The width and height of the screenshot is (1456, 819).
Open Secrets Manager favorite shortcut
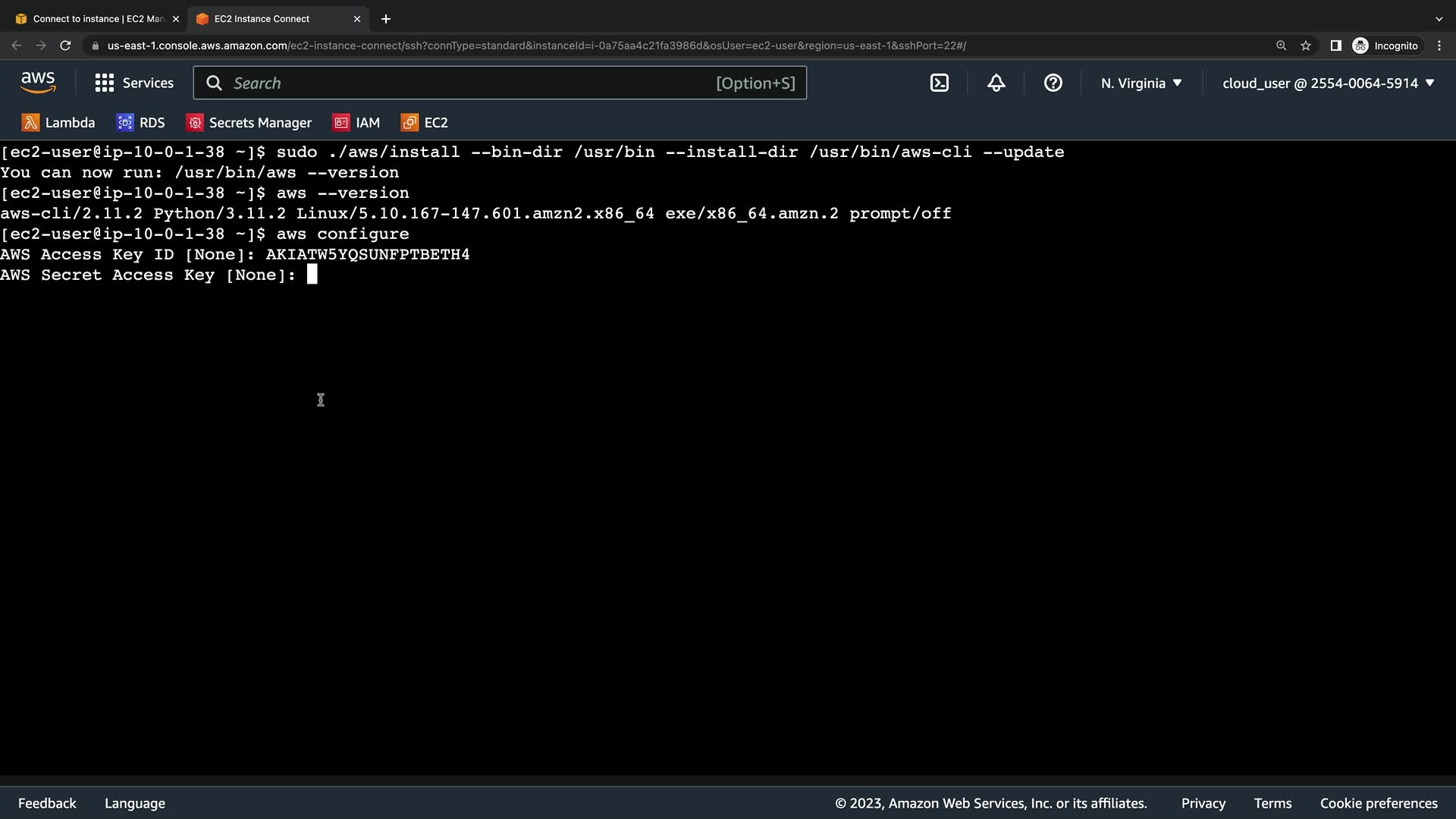pos(249,123)
